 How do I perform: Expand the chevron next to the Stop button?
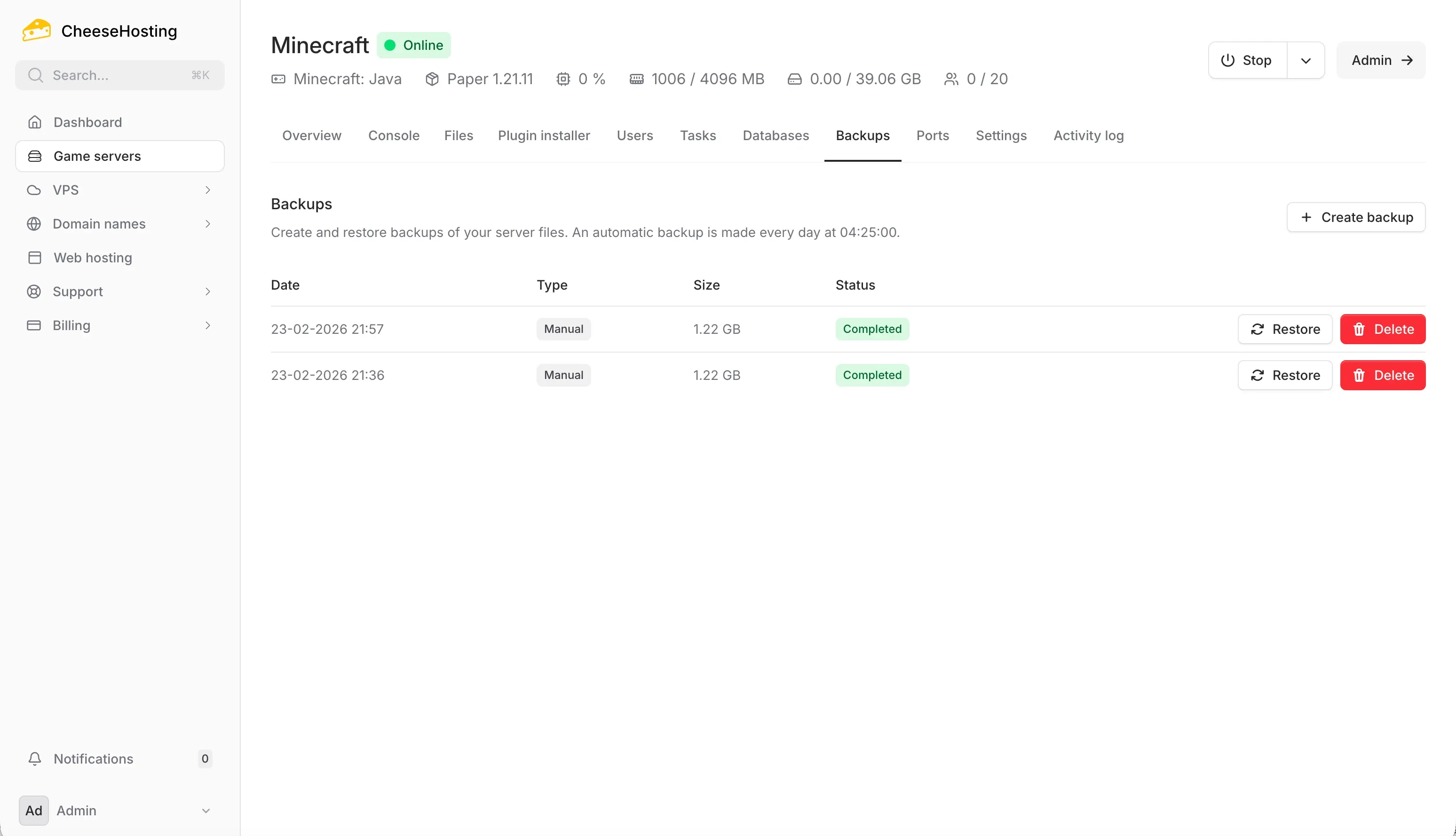1306,60
